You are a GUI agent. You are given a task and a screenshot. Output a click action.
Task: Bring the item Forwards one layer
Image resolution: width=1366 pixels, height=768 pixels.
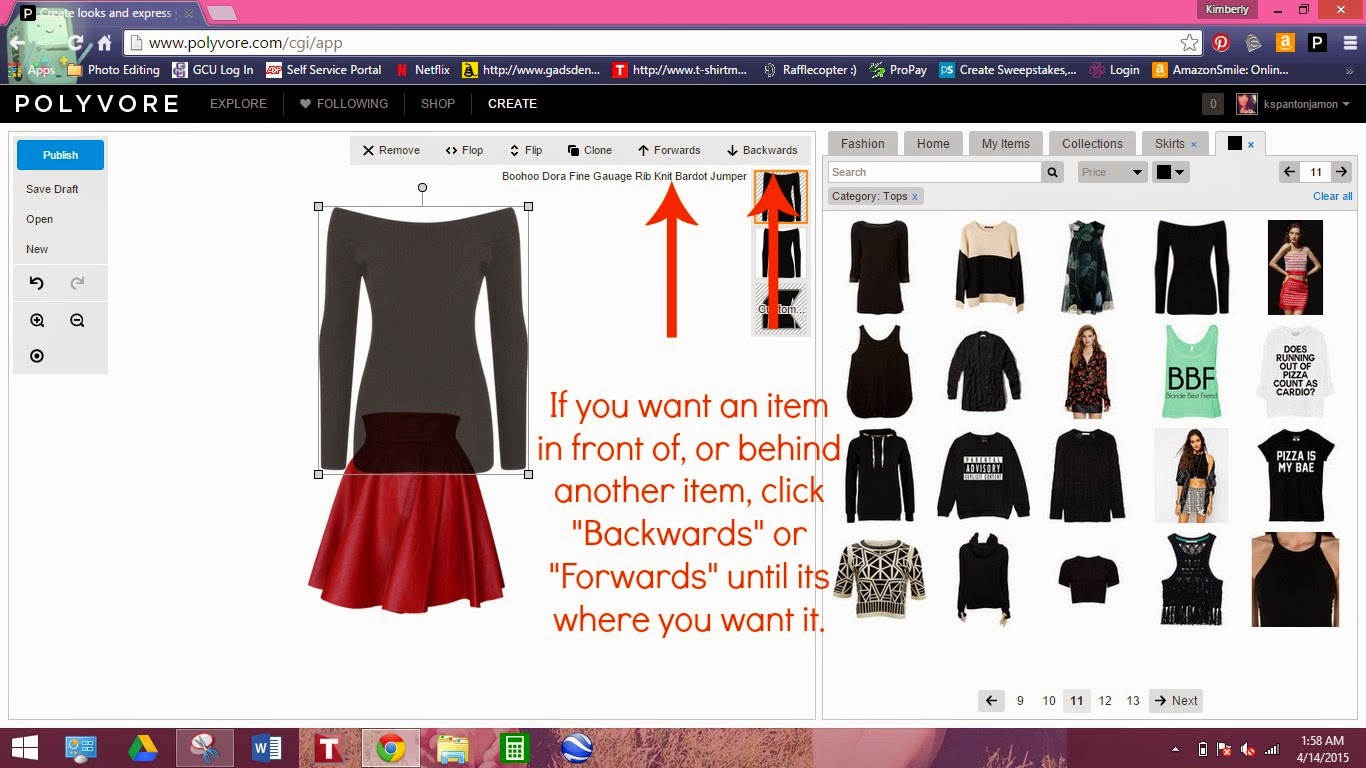pyautogui.click(x=668, y=150)
